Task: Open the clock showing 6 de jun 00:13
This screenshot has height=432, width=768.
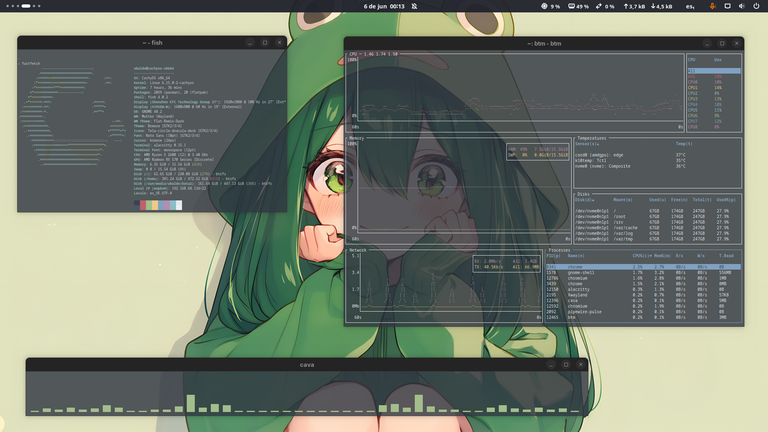Action: pyautogui.click(x=384, y=6)
